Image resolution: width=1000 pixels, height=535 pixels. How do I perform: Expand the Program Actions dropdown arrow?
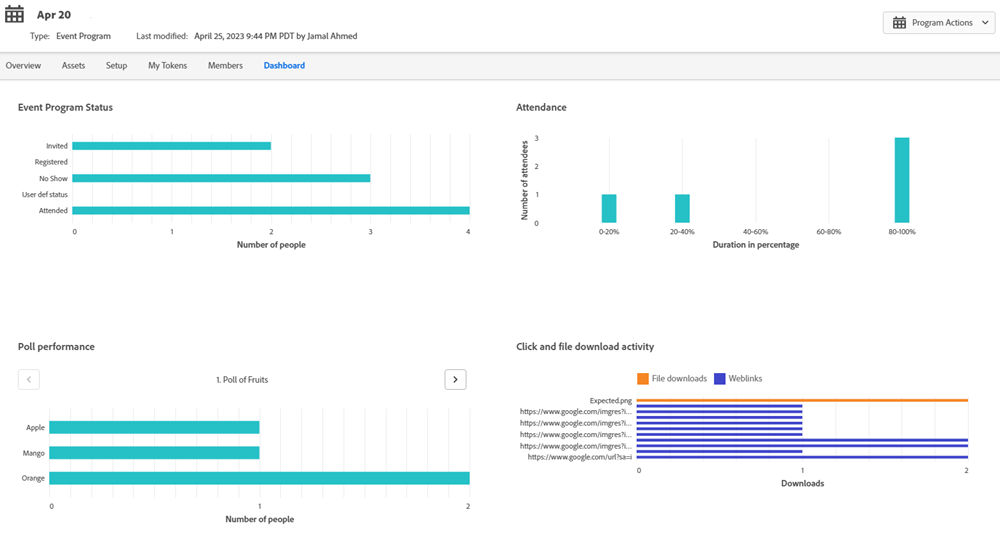click(x=985, y=23)
